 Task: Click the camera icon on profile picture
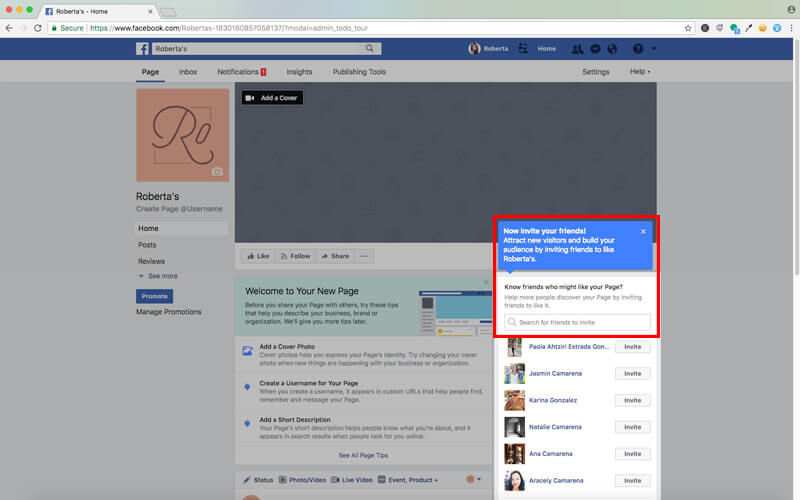(217, 172)
